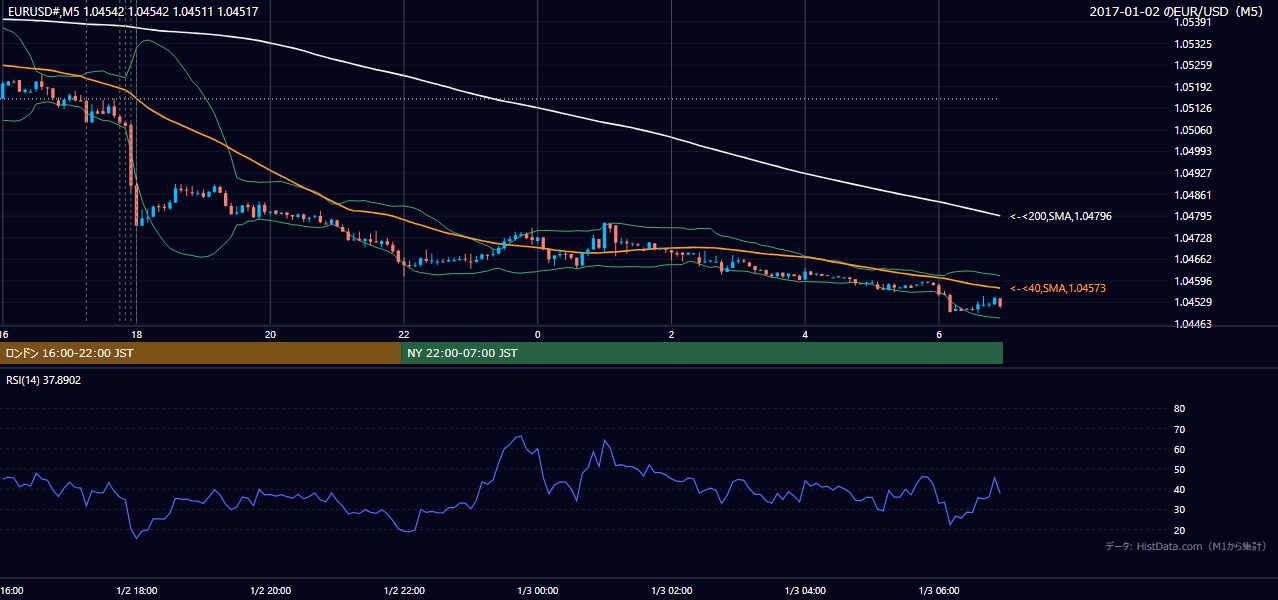
Task: Click the '1/2 20:00' bottom time label
Action: pos(270,591)
